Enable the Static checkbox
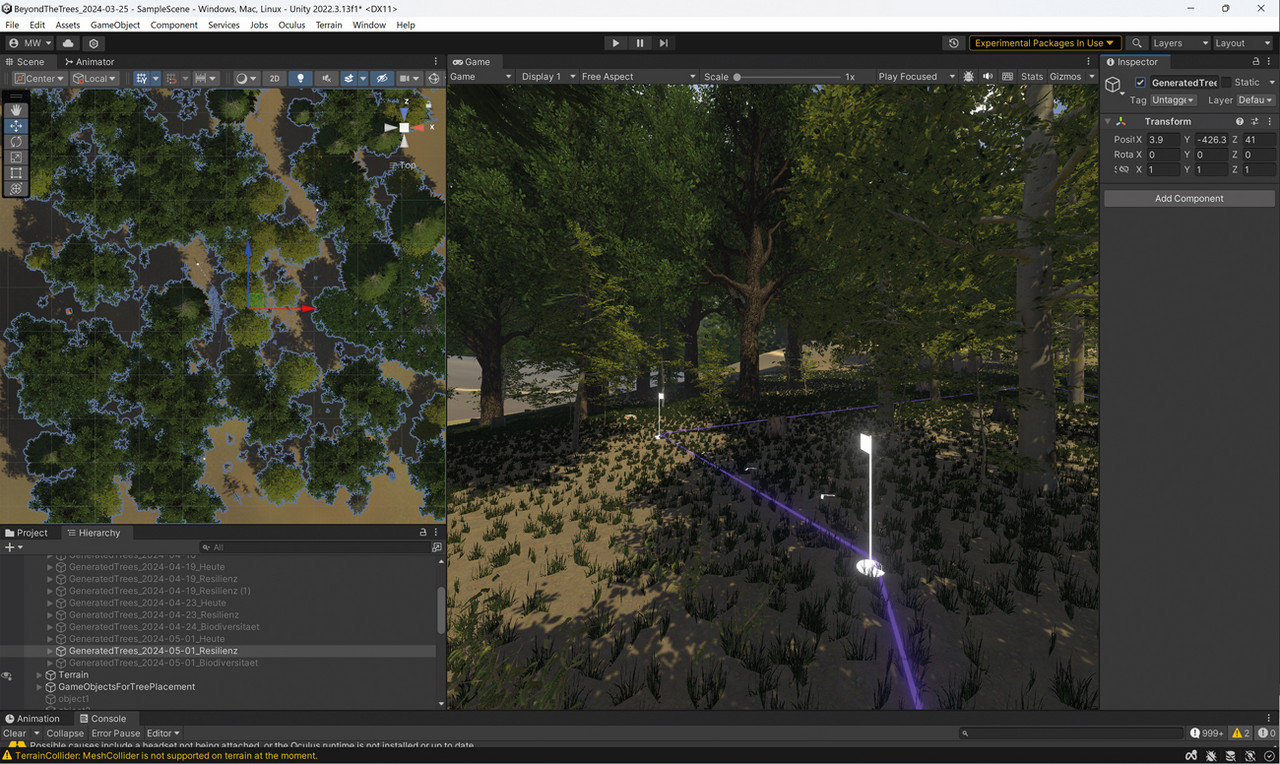The image size is (1280, 764). tap(1227, 83)
